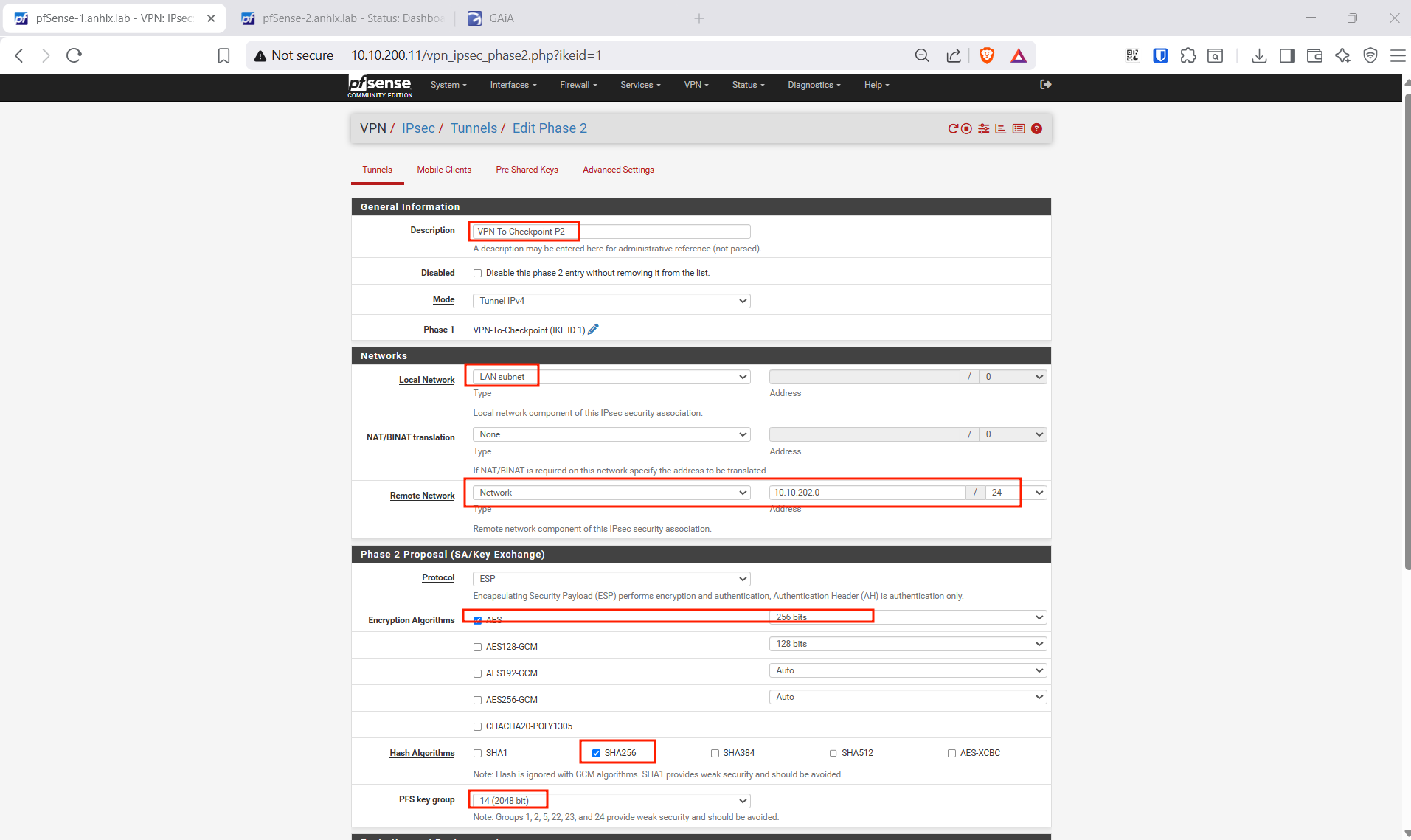Open the Brave Wallet icon

tap(1314, 55)
